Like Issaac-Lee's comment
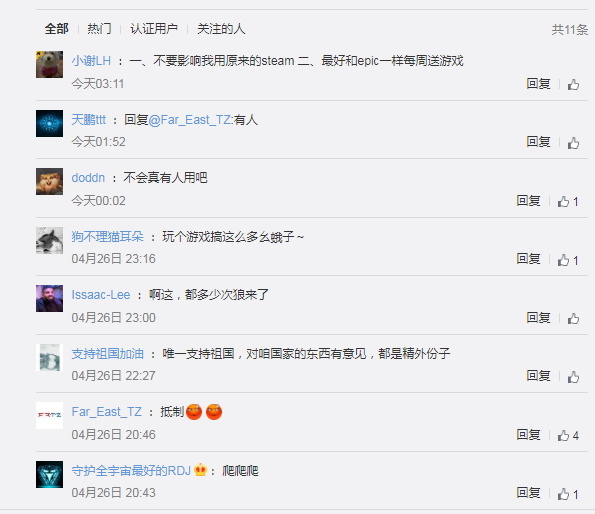This screenshot has width=595, height=514. coord(573,318)
